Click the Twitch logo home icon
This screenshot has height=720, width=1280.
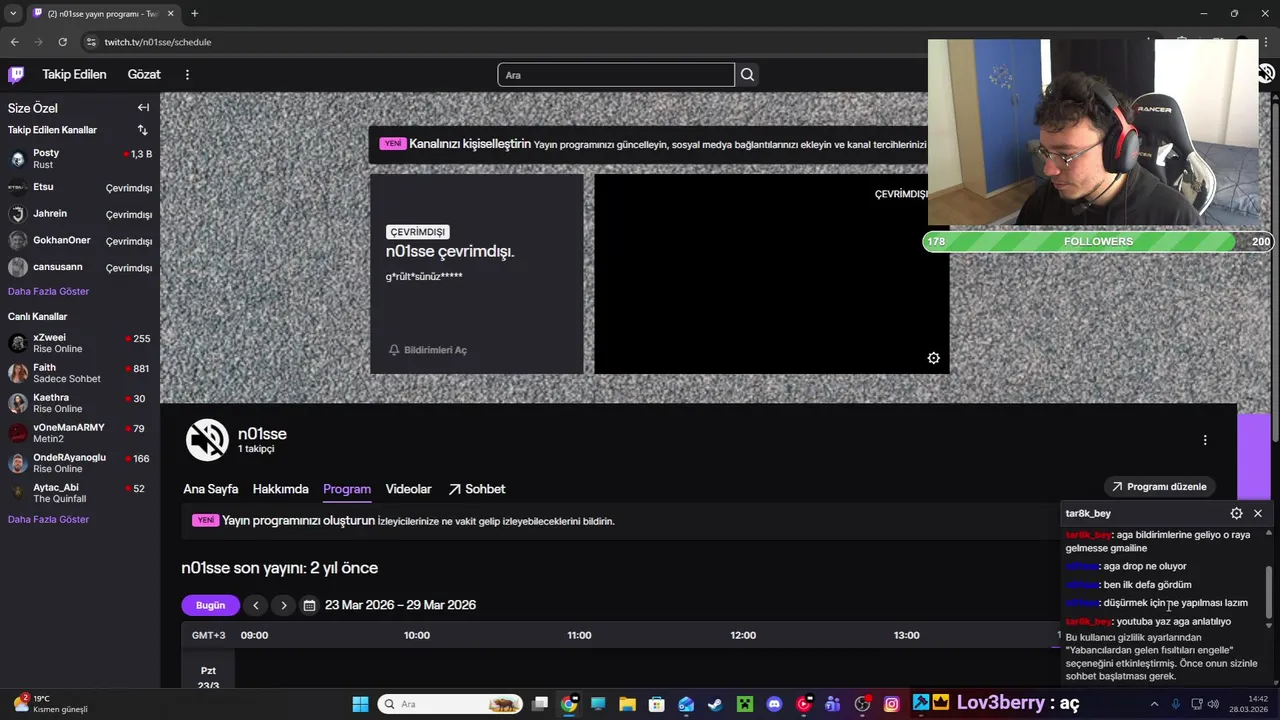click(16, 74)
